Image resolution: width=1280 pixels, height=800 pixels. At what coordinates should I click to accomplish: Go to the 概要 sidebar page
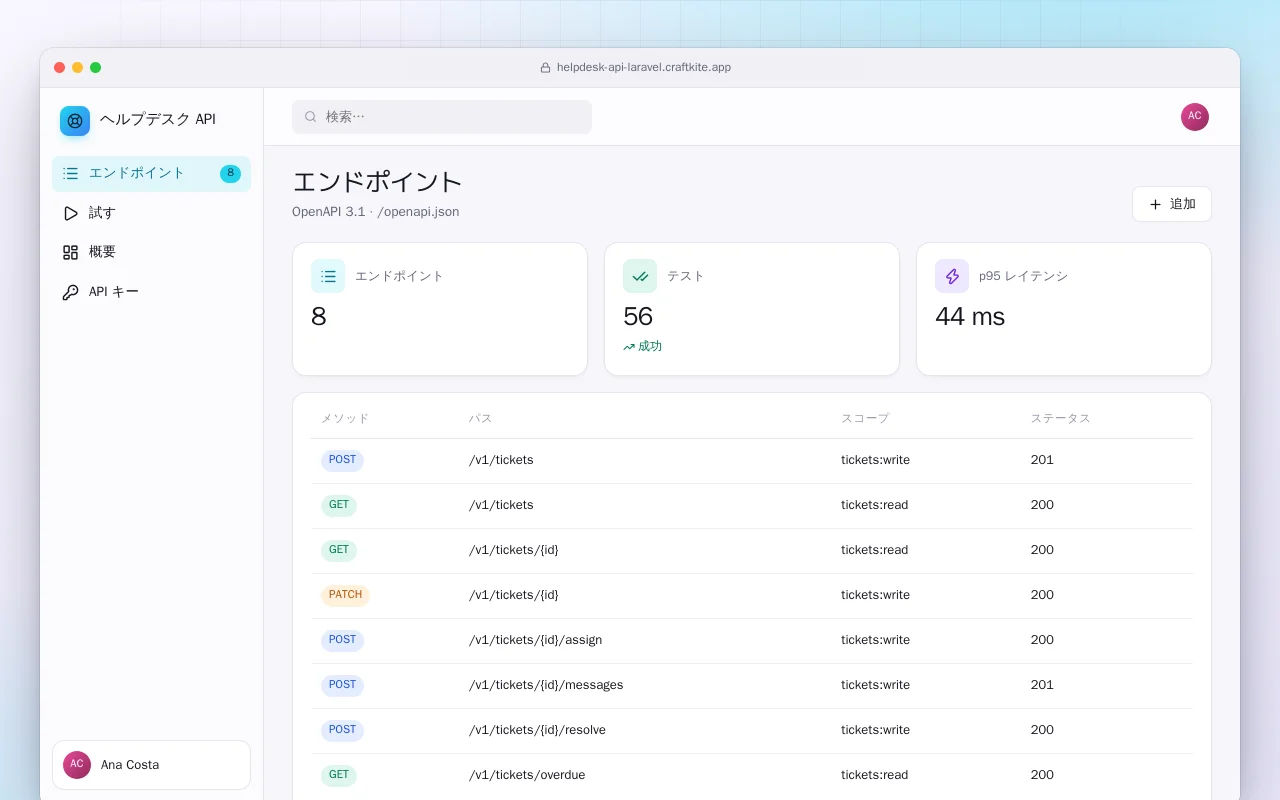(151, 252)
